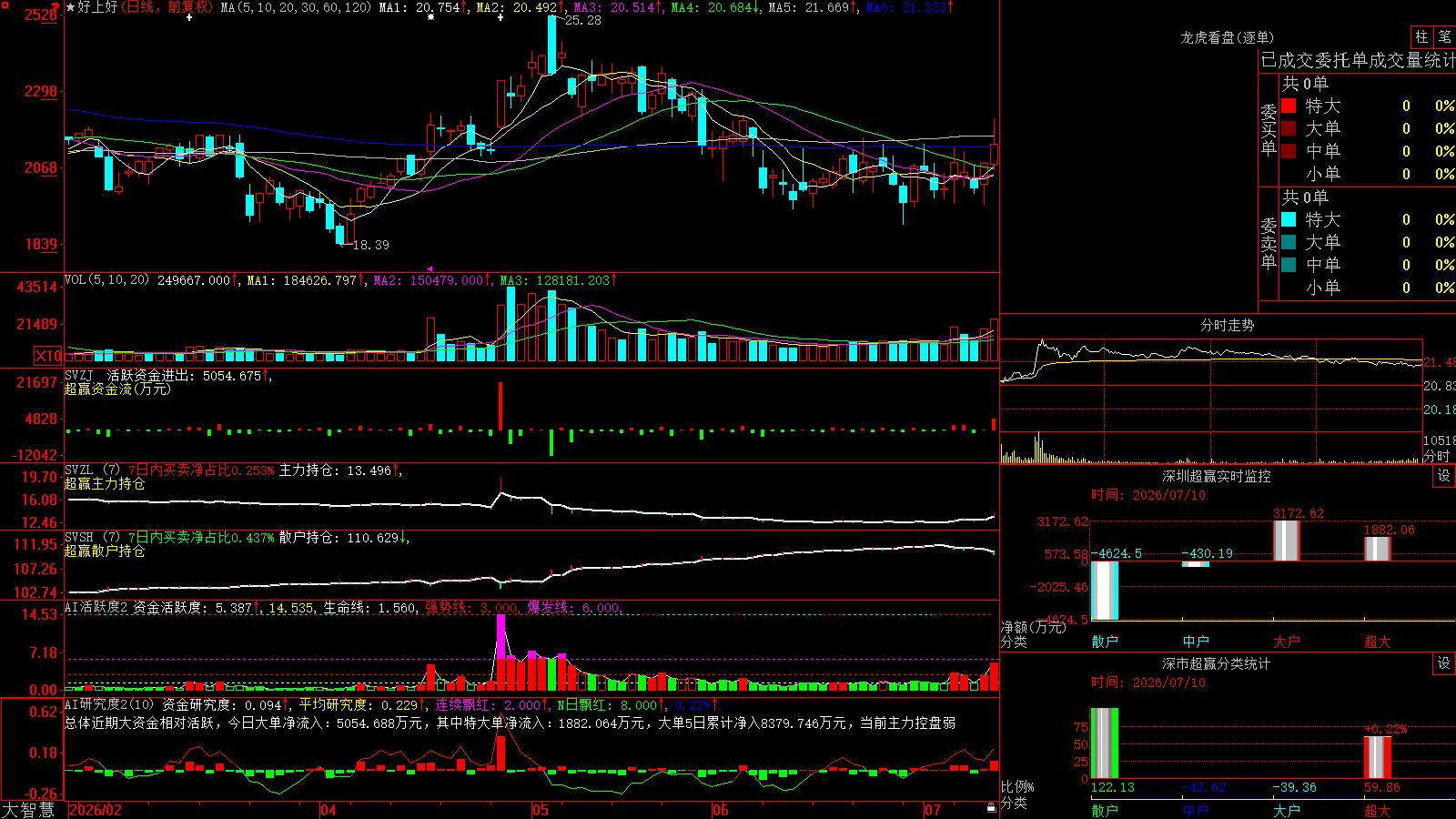Click the magenta arrow marker above the volume header
Viewport: 1456px width, 819px height.
coord(430,269)
